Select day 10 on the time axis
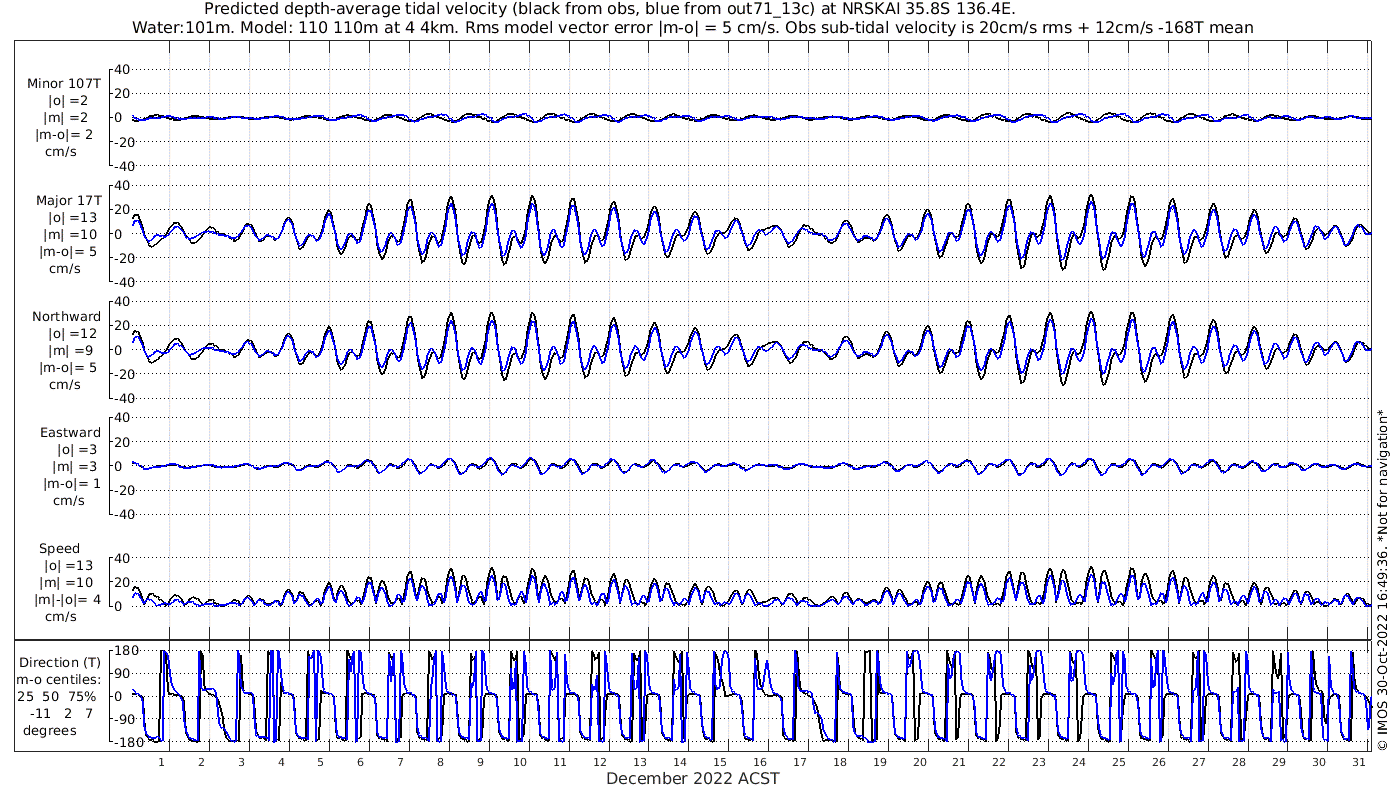Image resolution: width=1400 pixels, height=800 pixels. (520, 762)
